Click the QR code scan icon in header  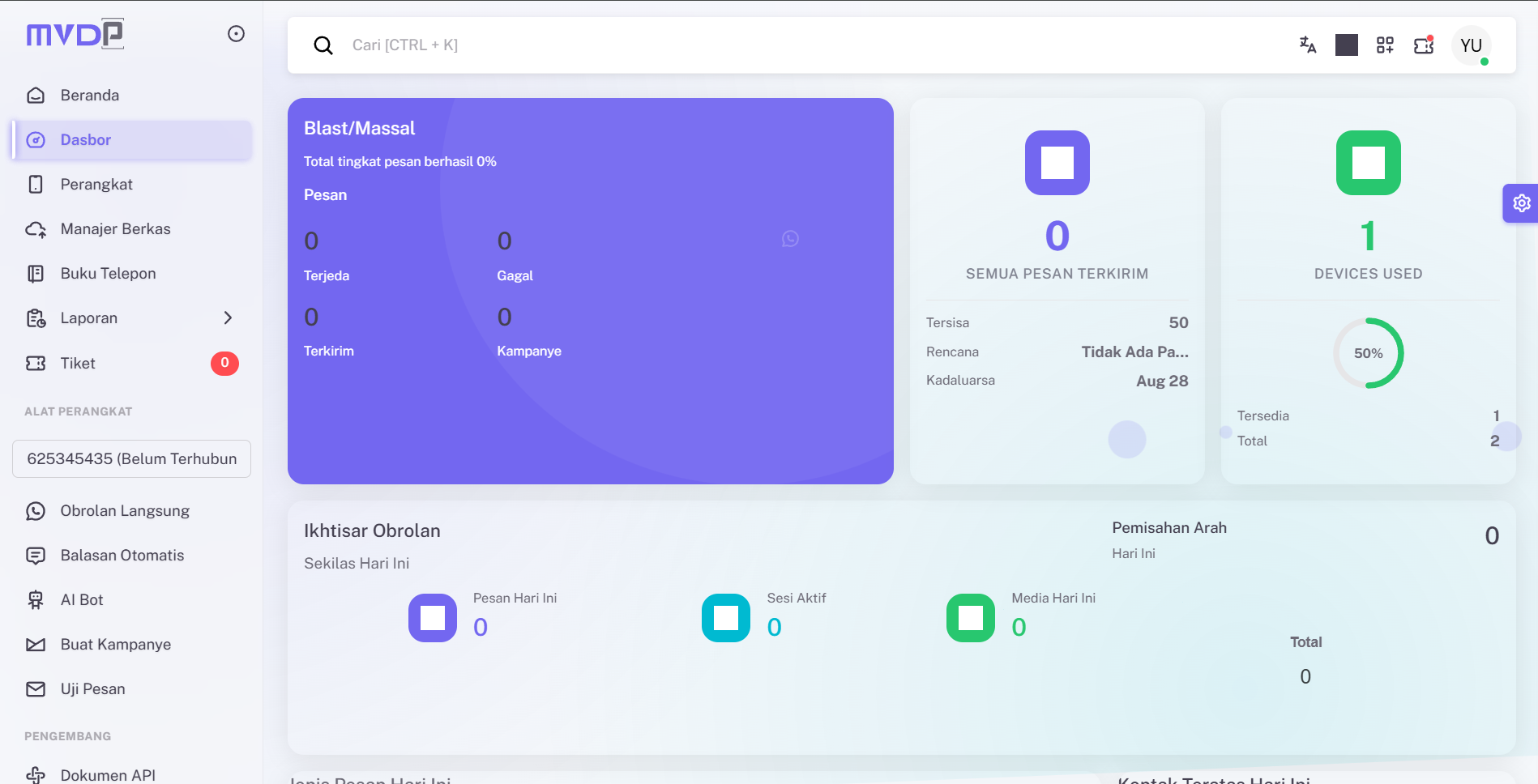1385,45
